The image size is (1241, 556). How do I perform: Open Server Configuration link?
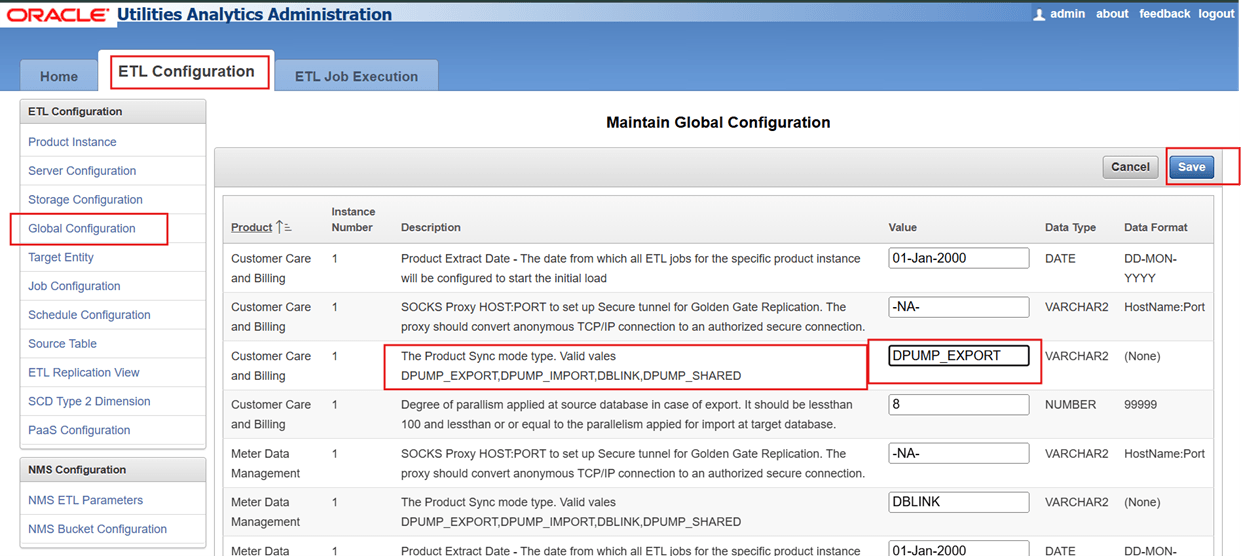[x=82, y=171]
